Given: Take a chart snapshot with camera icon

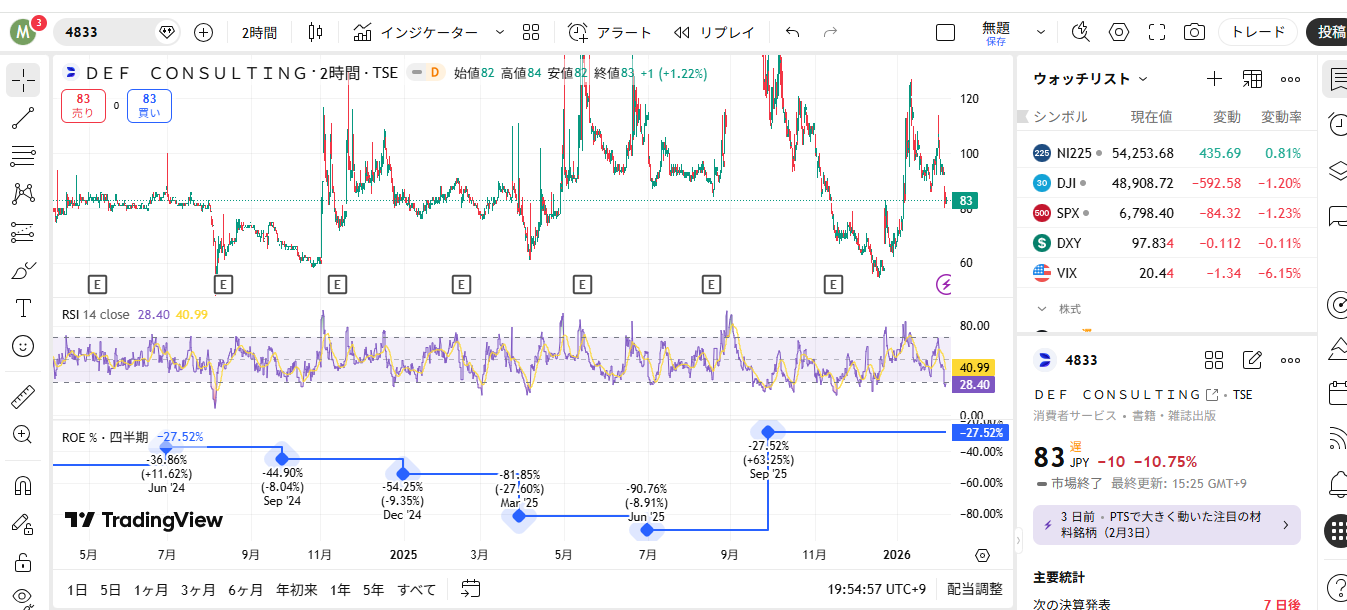Looking at the screenshot, I should (x=1194, y=32).
